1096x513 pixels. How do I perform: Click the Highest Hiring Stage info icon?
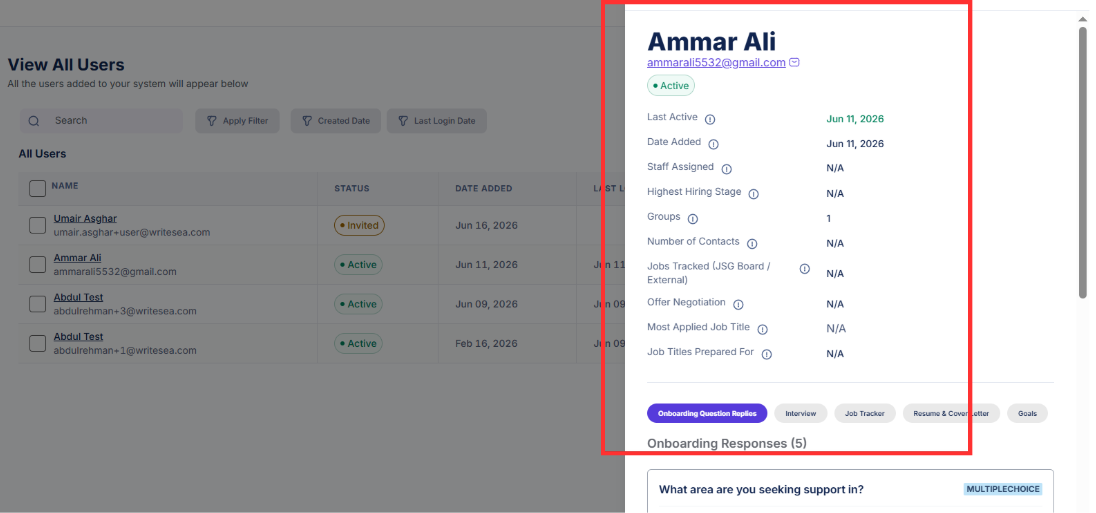tap(754, 194)
